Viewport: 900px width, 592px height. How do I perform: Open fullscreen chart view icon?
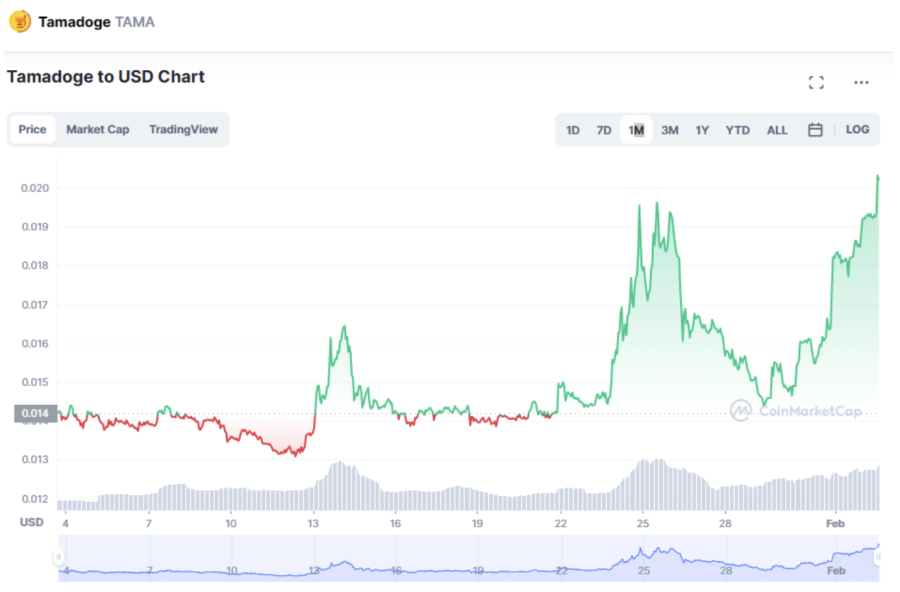816,83
